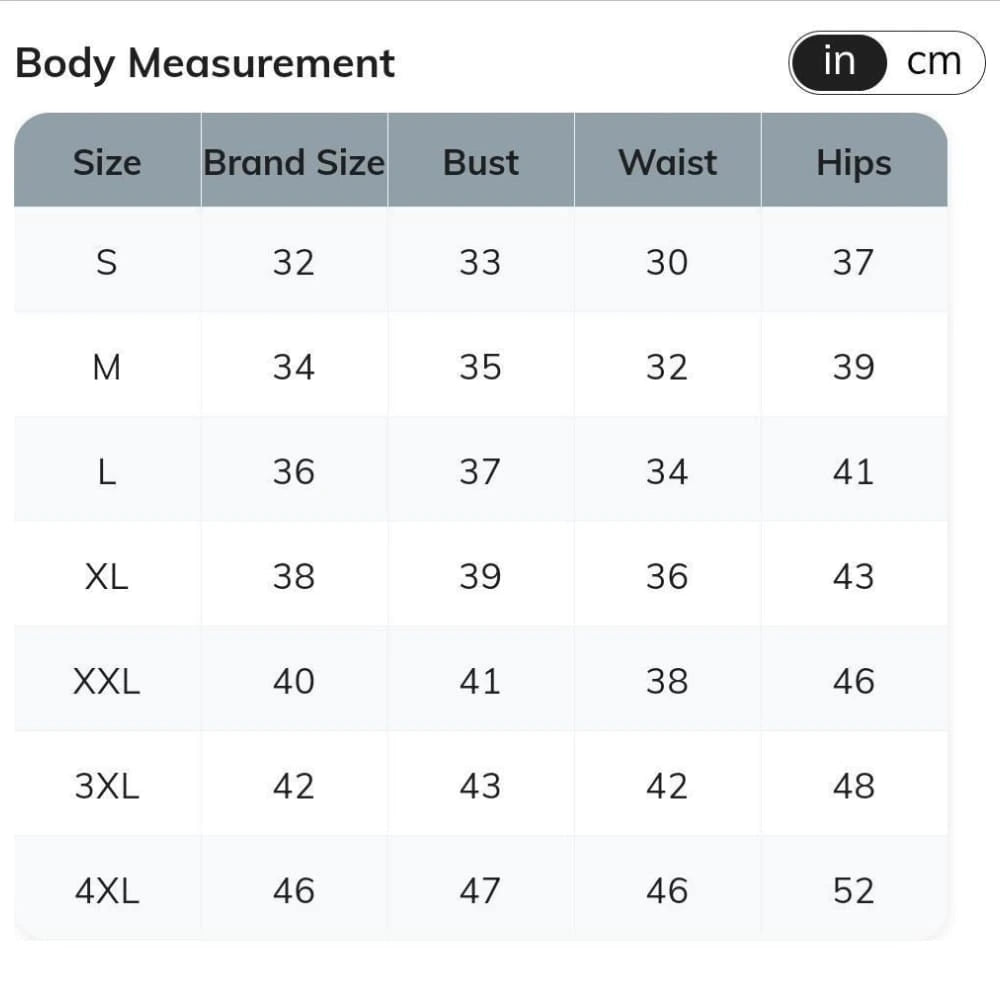
Task: Select the 4XL size row label
Action: (x=107, y=890)
